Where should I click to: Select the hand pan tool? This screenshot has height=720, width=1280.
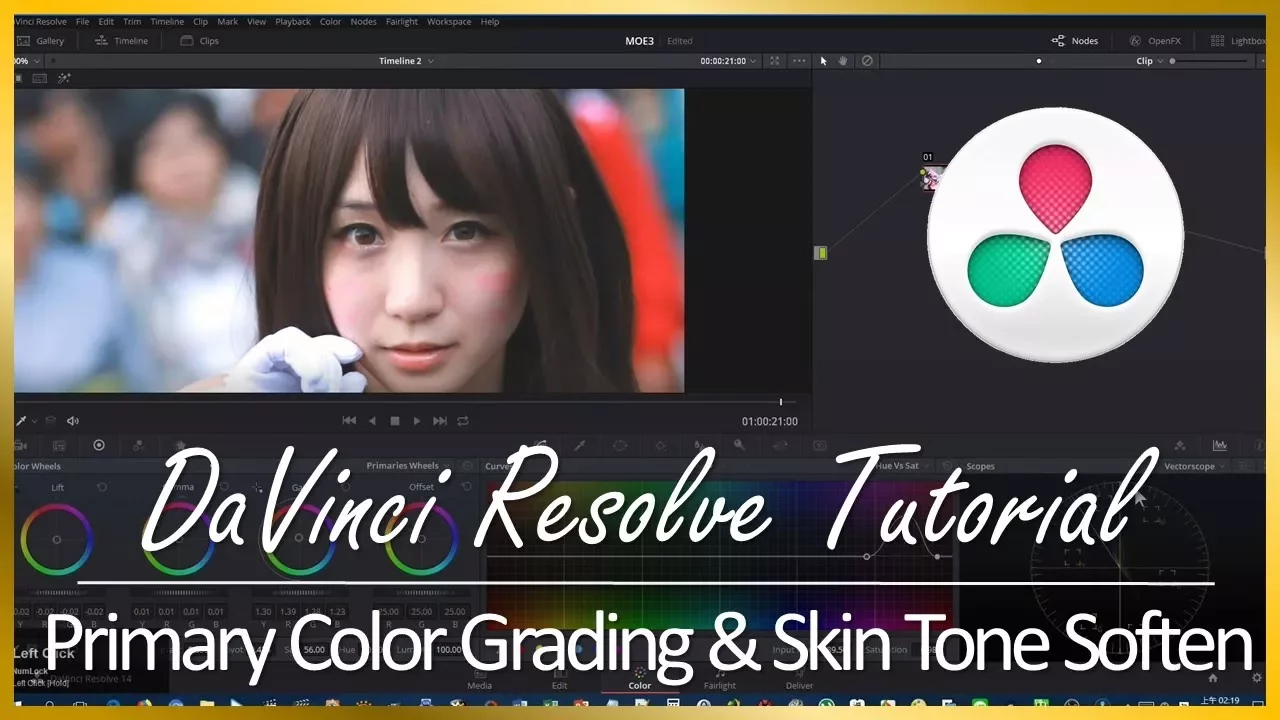[x=843, y=61]
